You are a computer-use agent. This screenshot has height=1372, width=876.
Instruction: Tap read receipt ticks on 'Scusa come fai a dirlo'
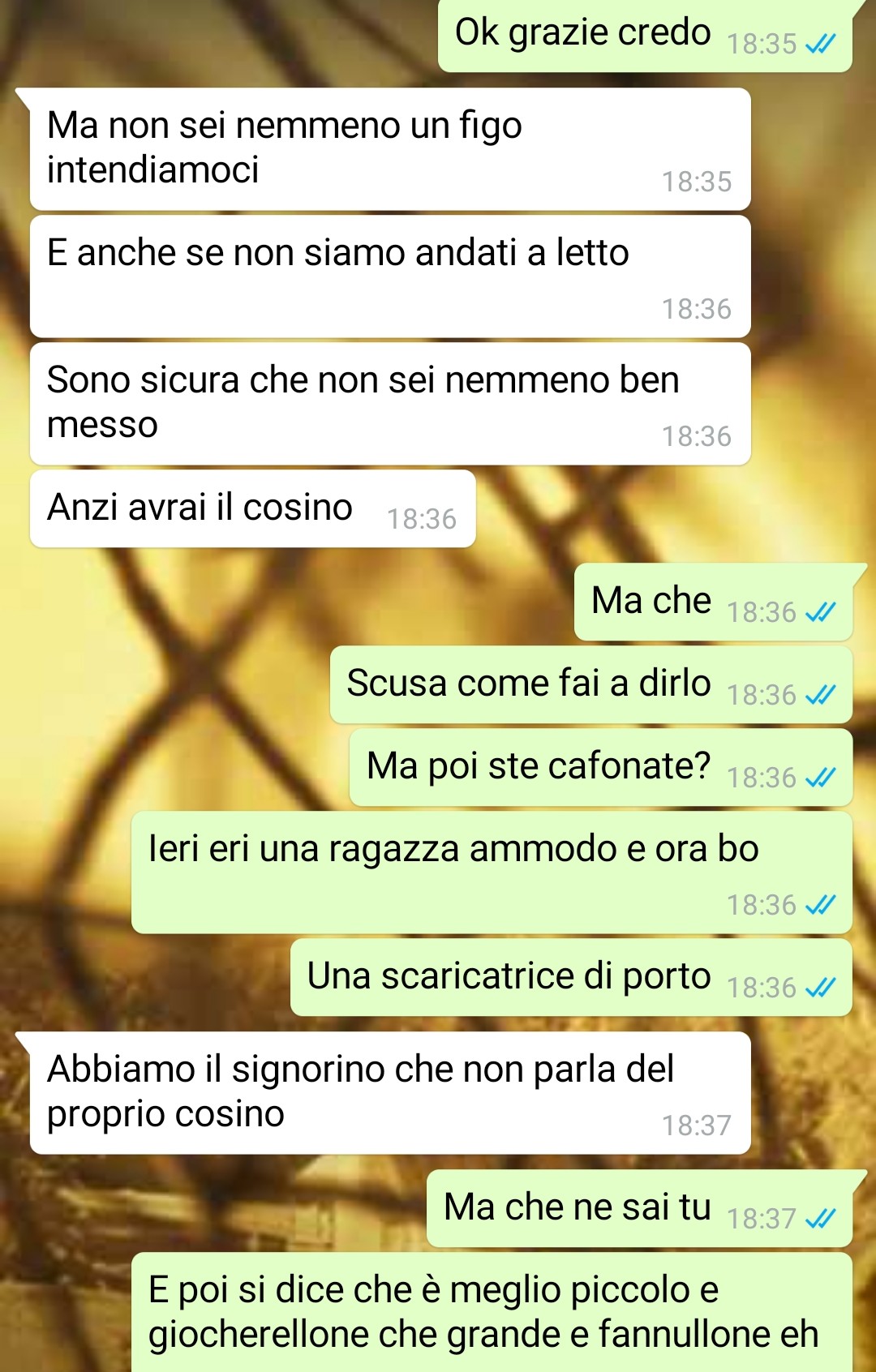pyautogui.click(x=820, y=695)
